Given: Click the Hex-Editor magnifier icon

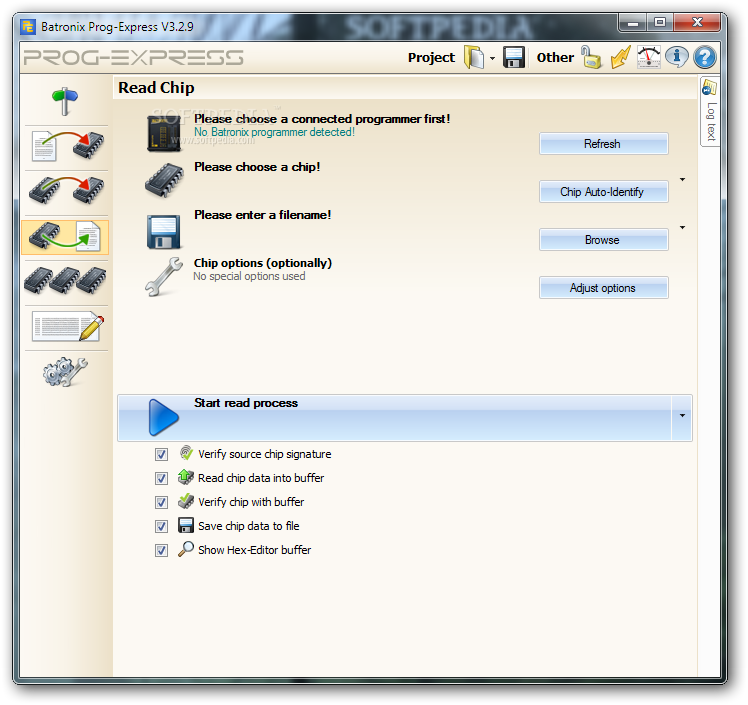Looking at the screenshot, I should point(186,549).
